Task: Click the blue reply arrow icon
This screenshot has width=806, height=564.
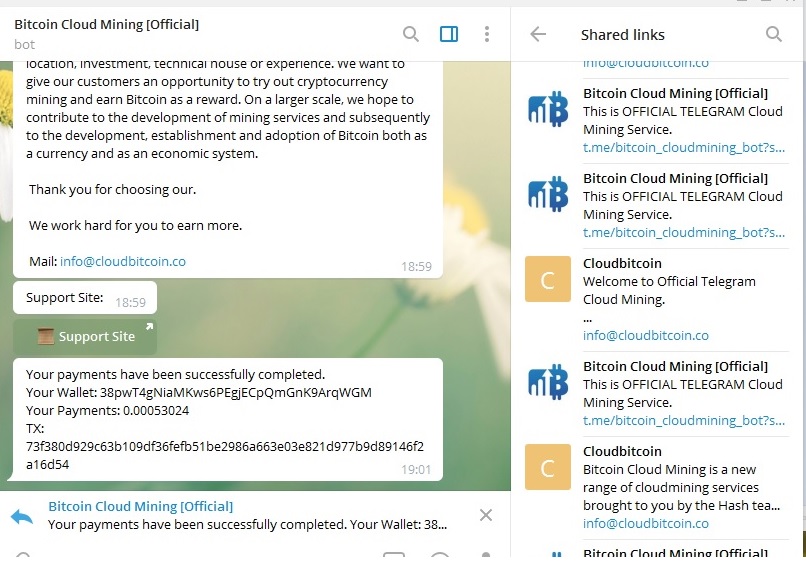Action: [x=22, y=516]
